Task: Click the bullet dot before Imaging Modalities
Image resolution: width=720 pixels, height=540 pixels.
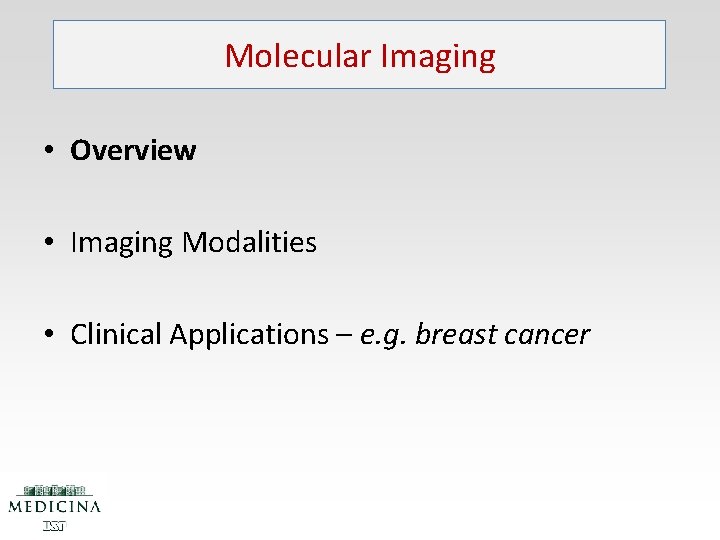Action: [x=49, y=242]
